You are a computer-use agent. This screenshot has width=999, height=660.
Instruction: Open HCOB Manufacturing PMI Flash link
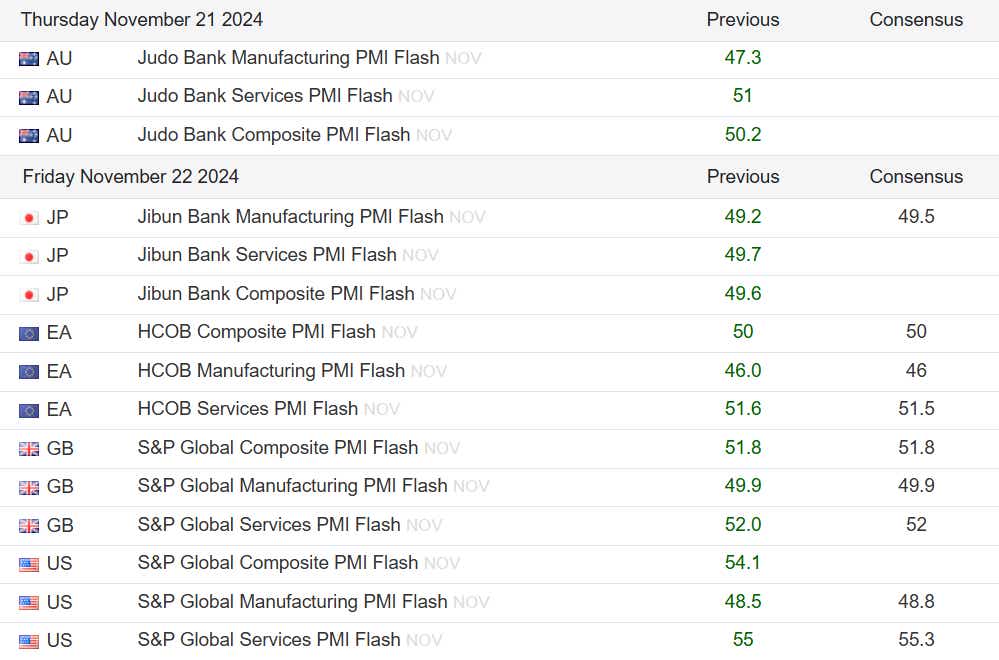[x=271, y=371]
